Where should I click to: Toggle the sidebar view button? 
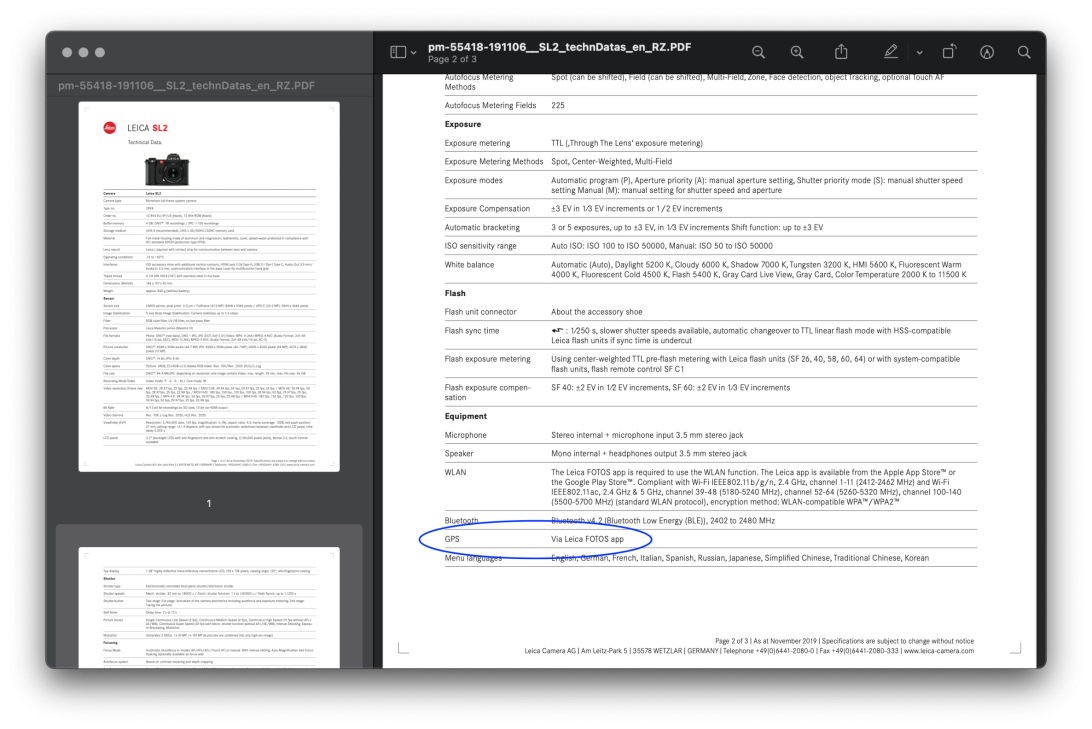(398, 52)
